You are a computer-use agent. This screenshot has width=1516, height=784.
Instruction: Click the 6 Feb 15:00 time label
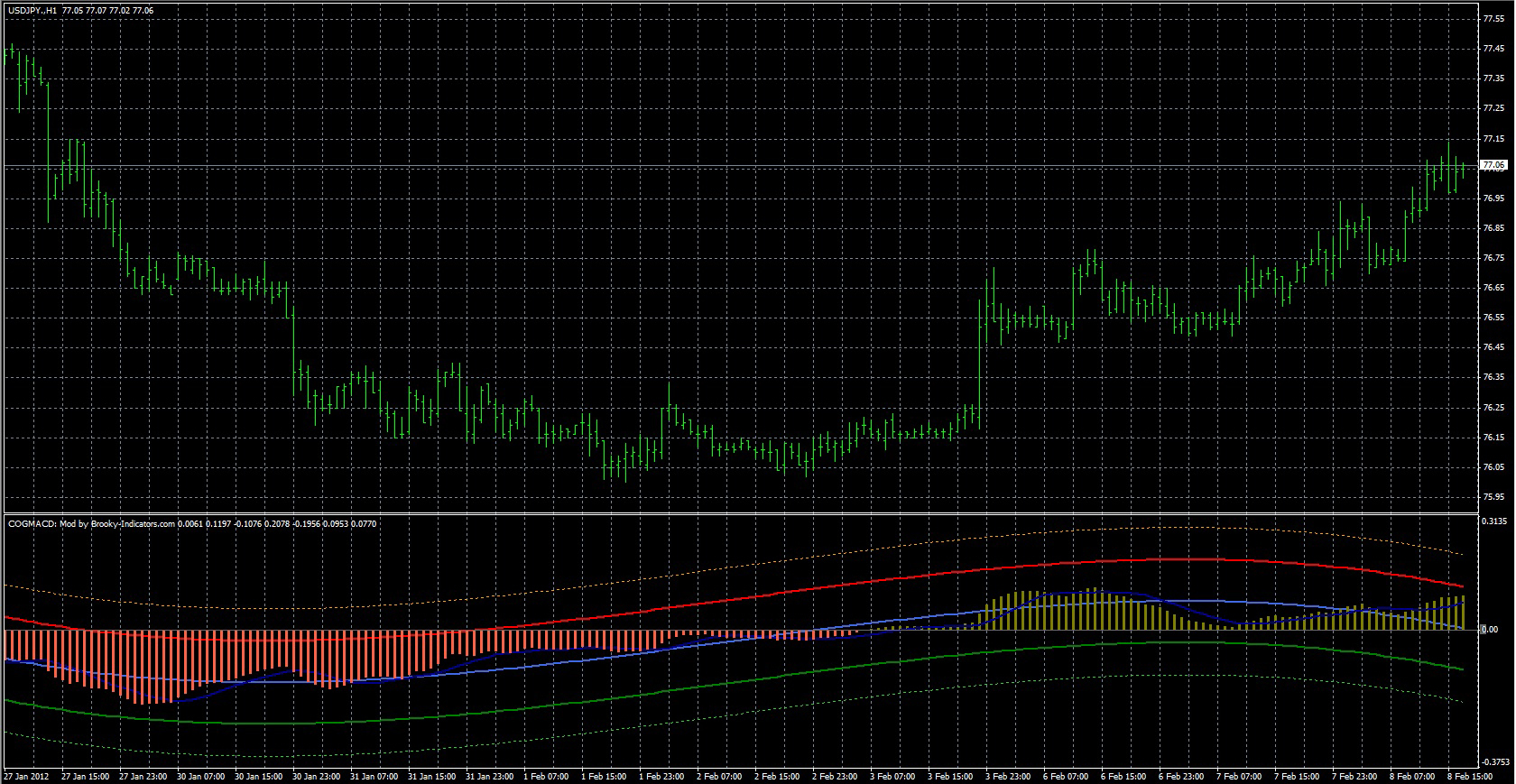pyautogui.click(x=1122, y=776)
